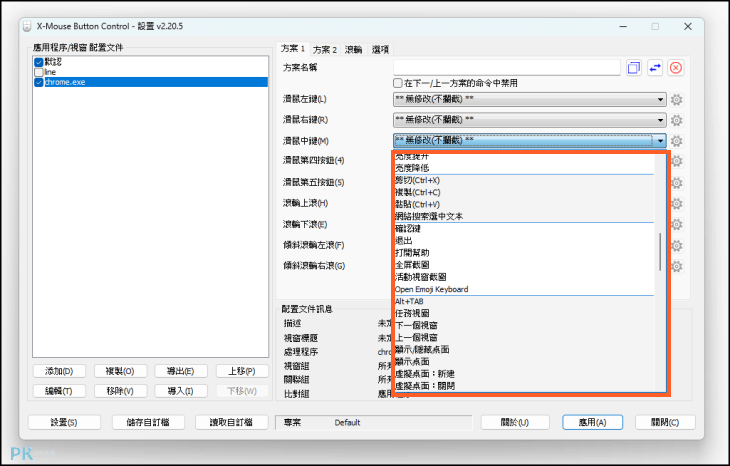
Task: Check 在下一/上一方案的命令中禁用
Action: pyautogui.click(x=398, y=83)
